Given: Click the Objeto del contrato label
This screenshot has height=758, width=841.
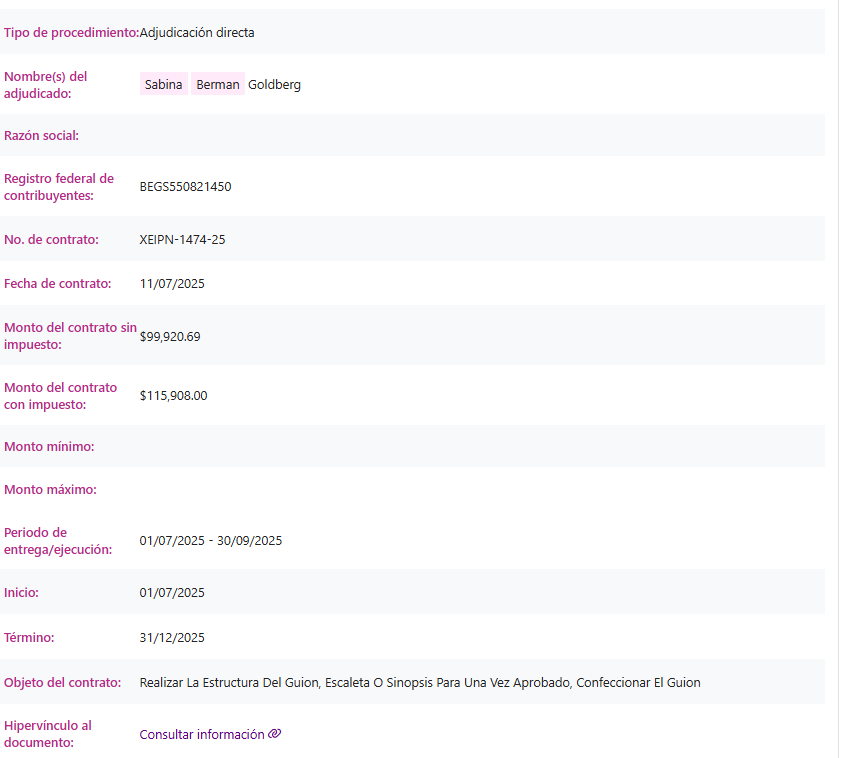Looking at the screenshot, I should [x=62, y=682].
